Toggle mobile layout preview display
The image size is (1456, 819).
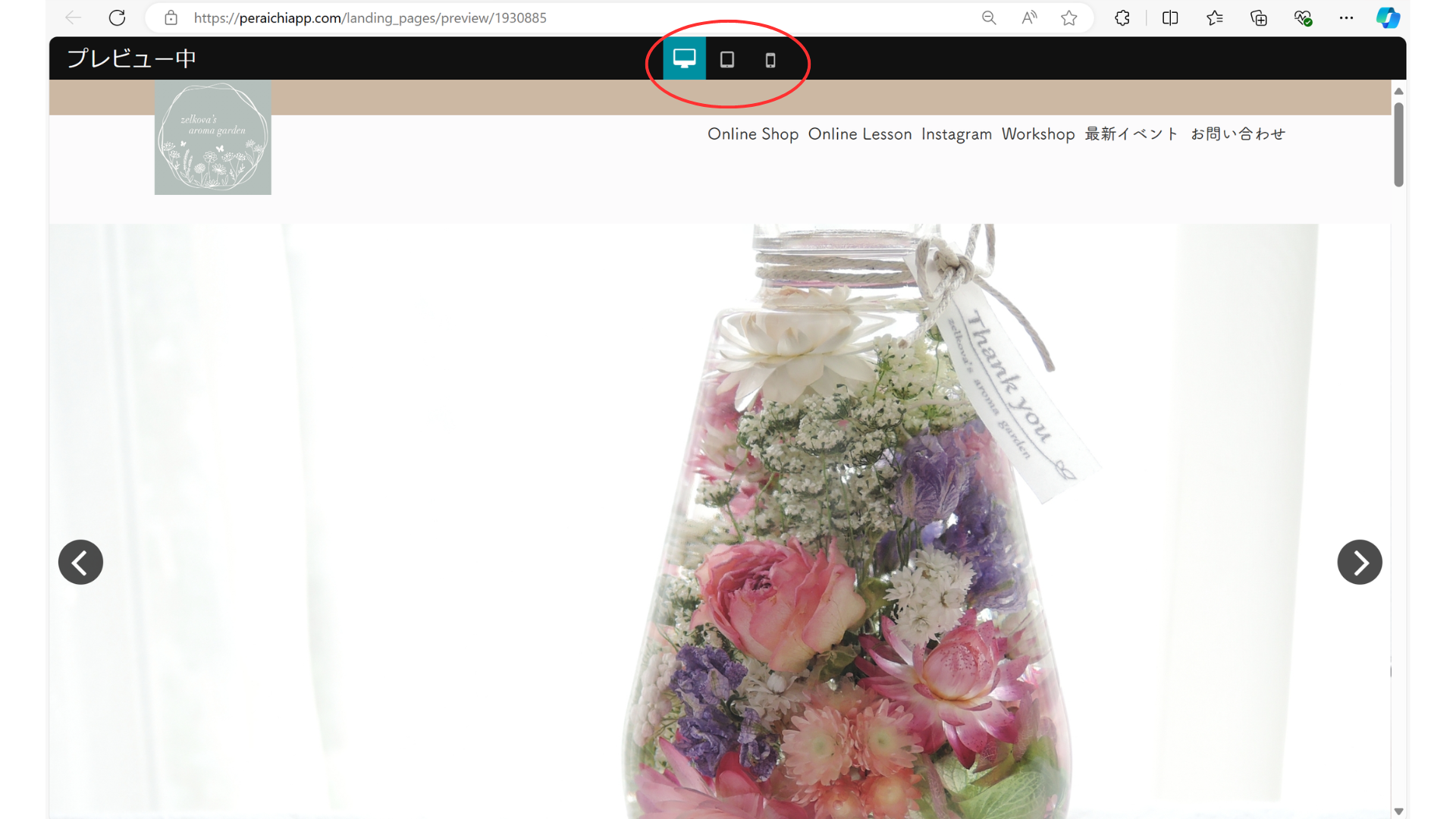tap(771, 60)
